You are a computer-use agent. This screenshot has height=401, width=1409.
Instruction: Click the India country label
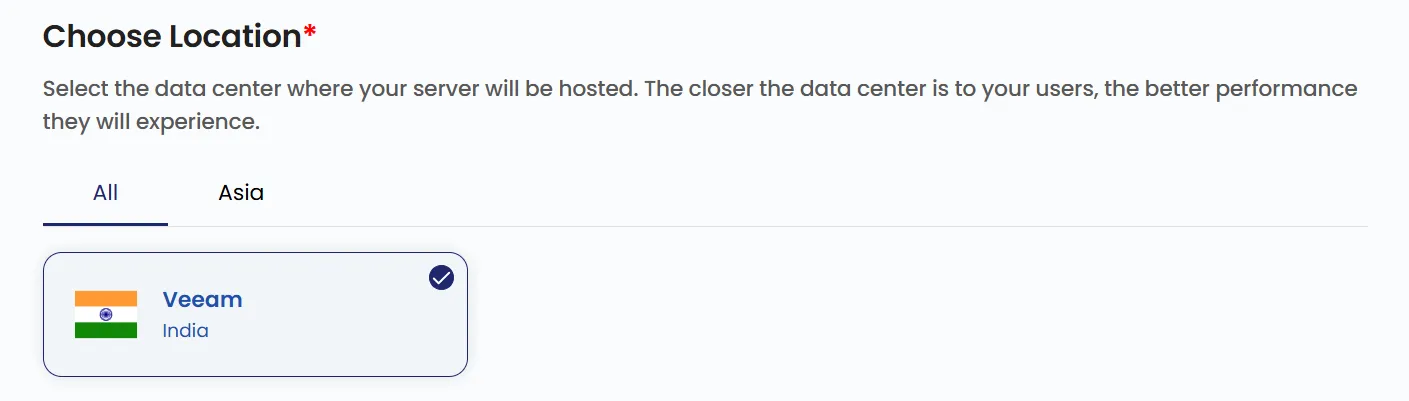pos(185,330)
